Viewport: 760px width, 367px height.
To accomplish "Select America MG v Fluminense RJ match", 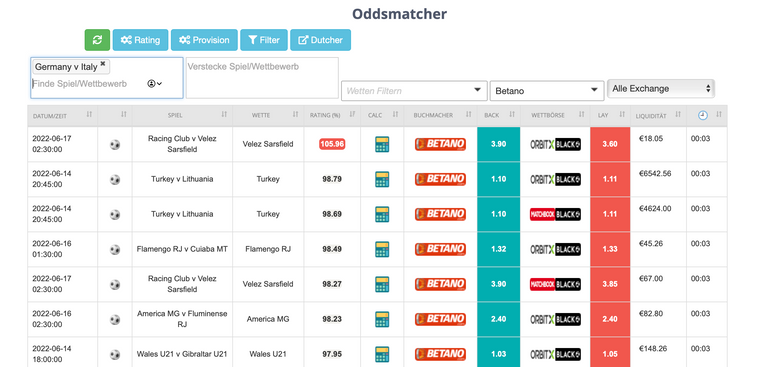I will pos(182,319).
